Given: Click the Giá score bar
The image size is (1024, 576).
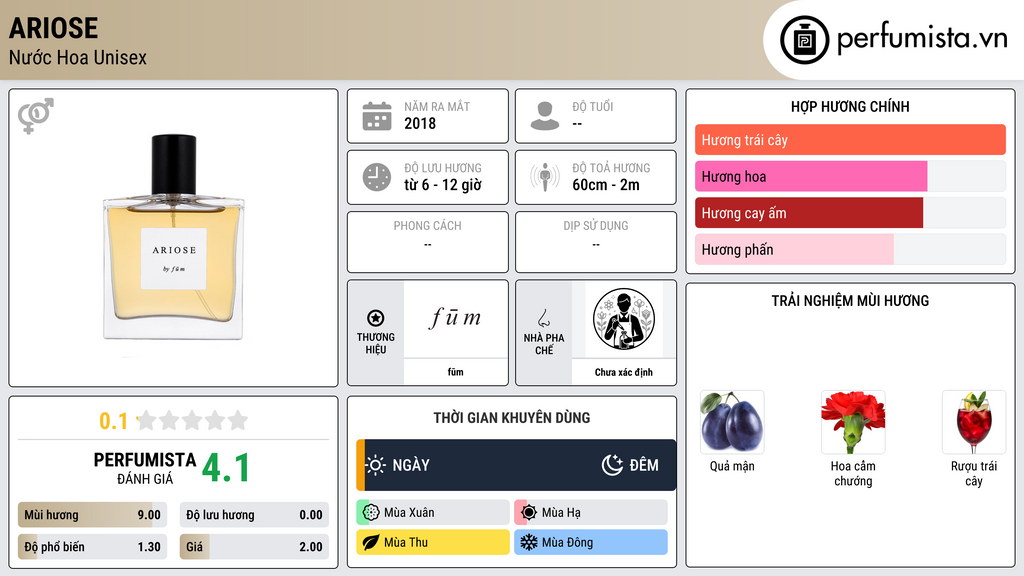Looking at the screenshot, I should 254,547.
